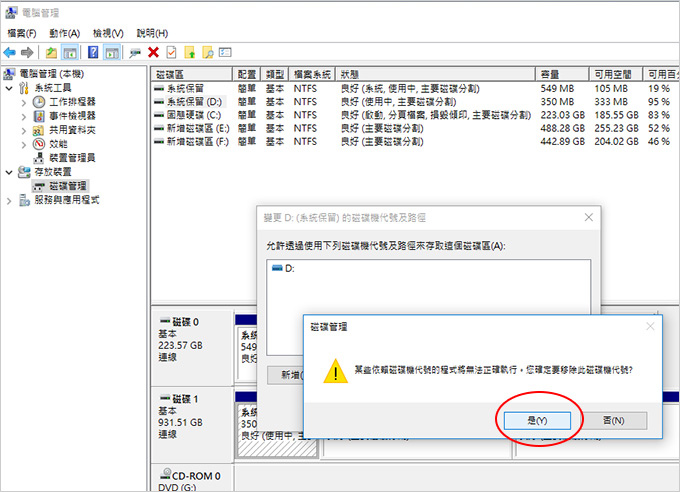Click the connect/rescan disk toolbar icon
Image resolution: width=680 pixels, height=492 pixels.
tap(135, 53)
